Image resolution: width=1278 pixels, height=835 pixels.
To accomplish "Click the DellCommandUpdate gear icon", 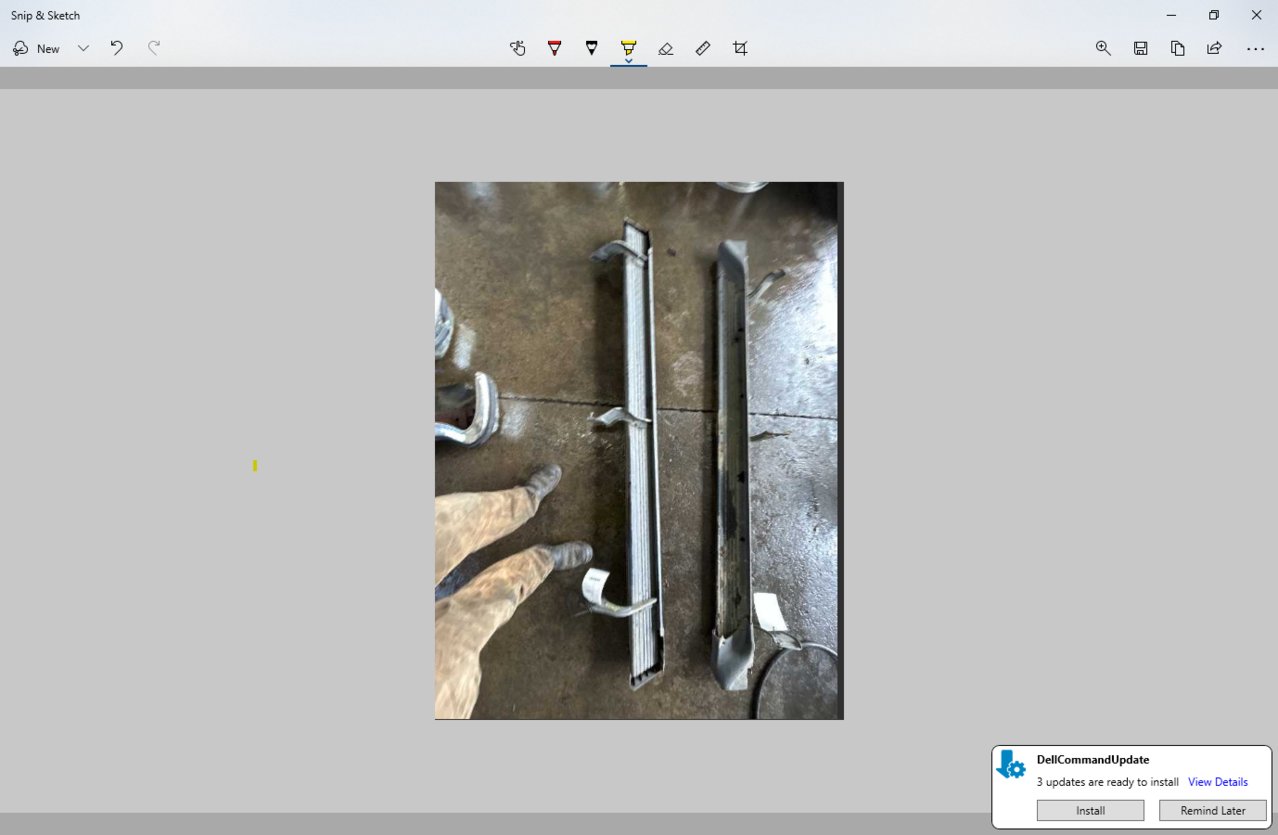I will point(1011,765).
